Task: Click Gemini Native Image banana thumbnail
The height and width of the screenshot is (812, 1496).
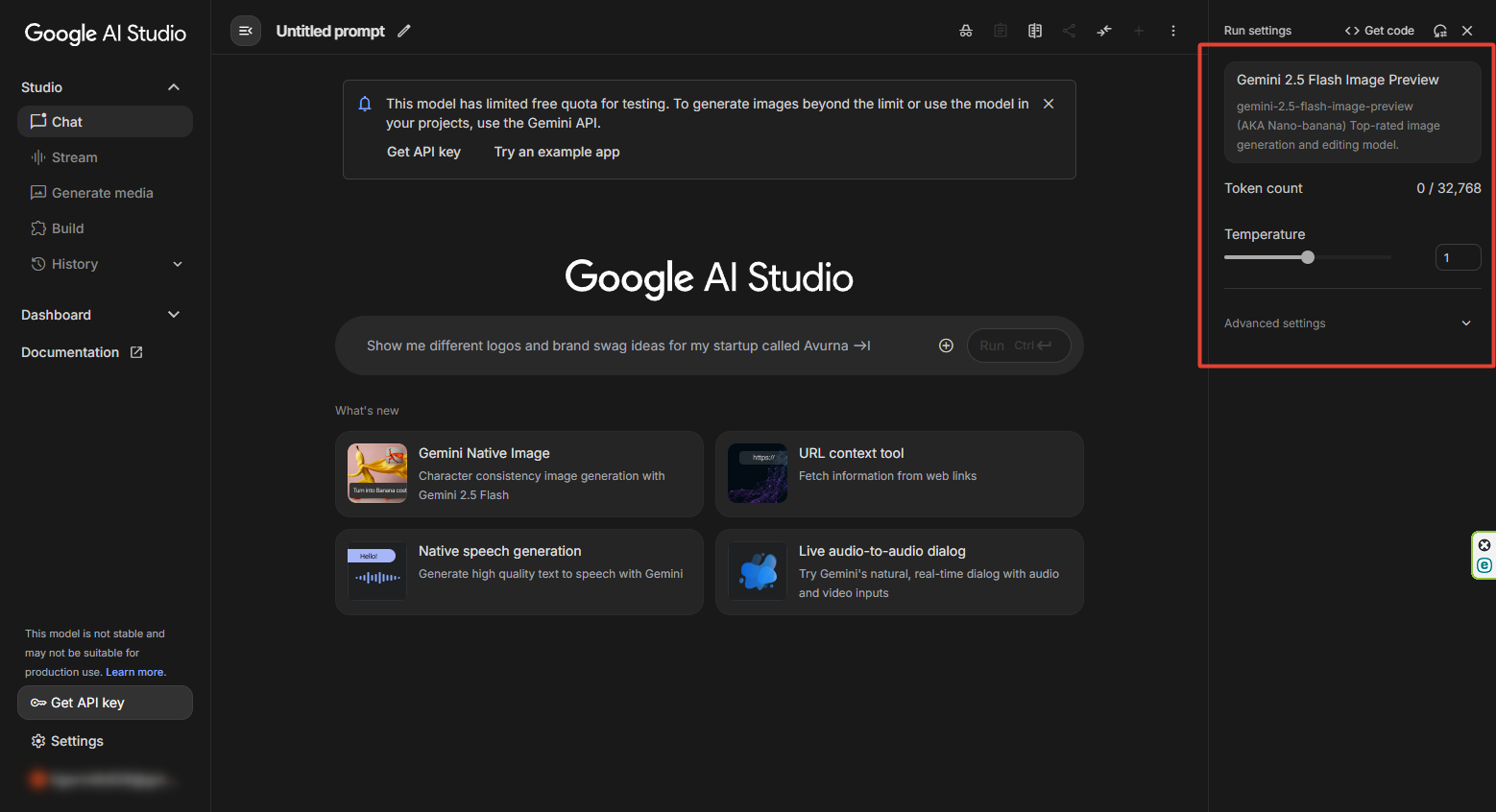Action: pyautogui.click(x=377, y=473)
